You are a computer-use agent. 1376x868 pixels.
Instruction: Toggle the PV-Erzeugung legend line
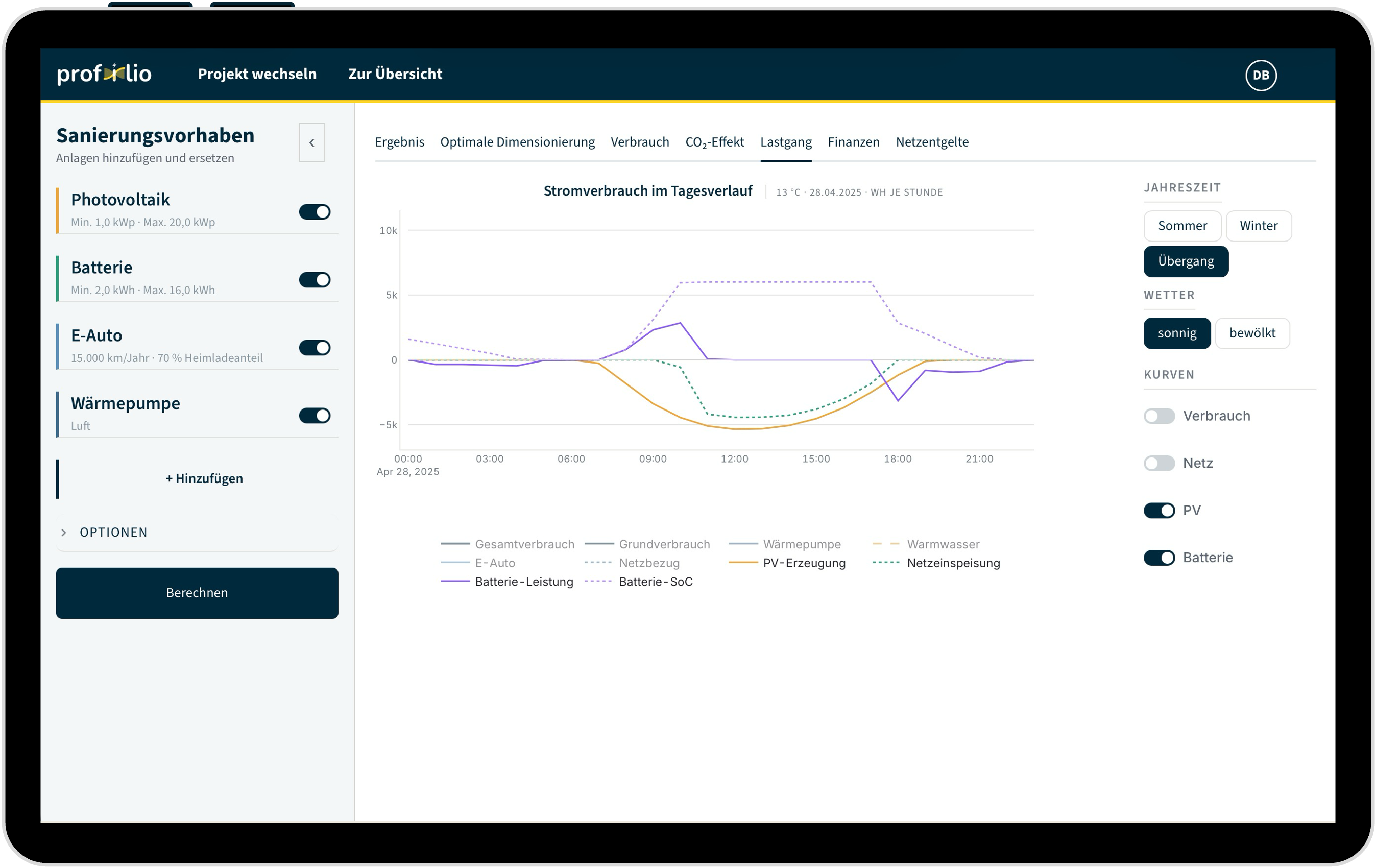(787, 563)
